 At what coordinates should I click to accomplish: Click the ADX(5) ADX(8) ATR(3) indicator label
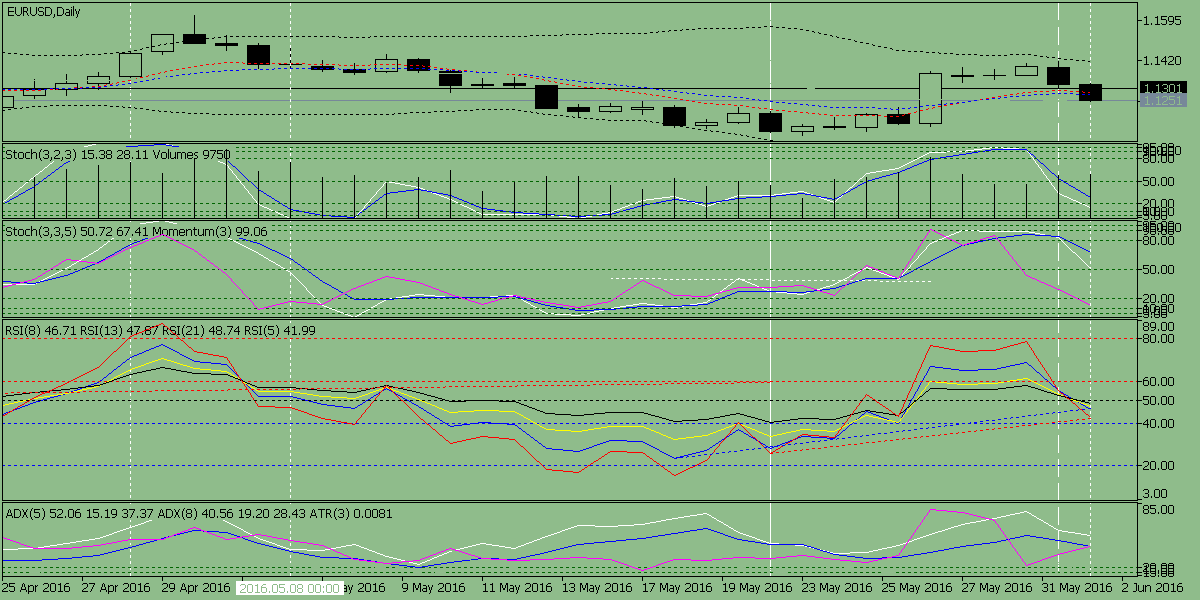[199, 513]
